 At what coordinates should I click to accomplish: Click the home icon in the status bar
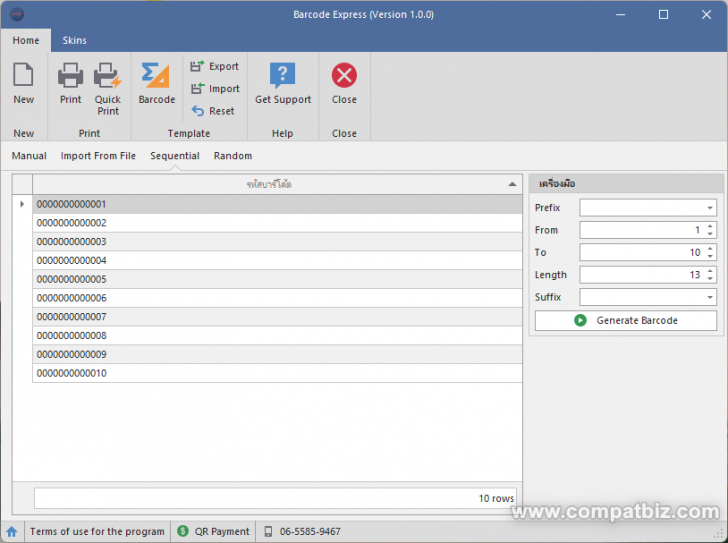click(12, 531)
